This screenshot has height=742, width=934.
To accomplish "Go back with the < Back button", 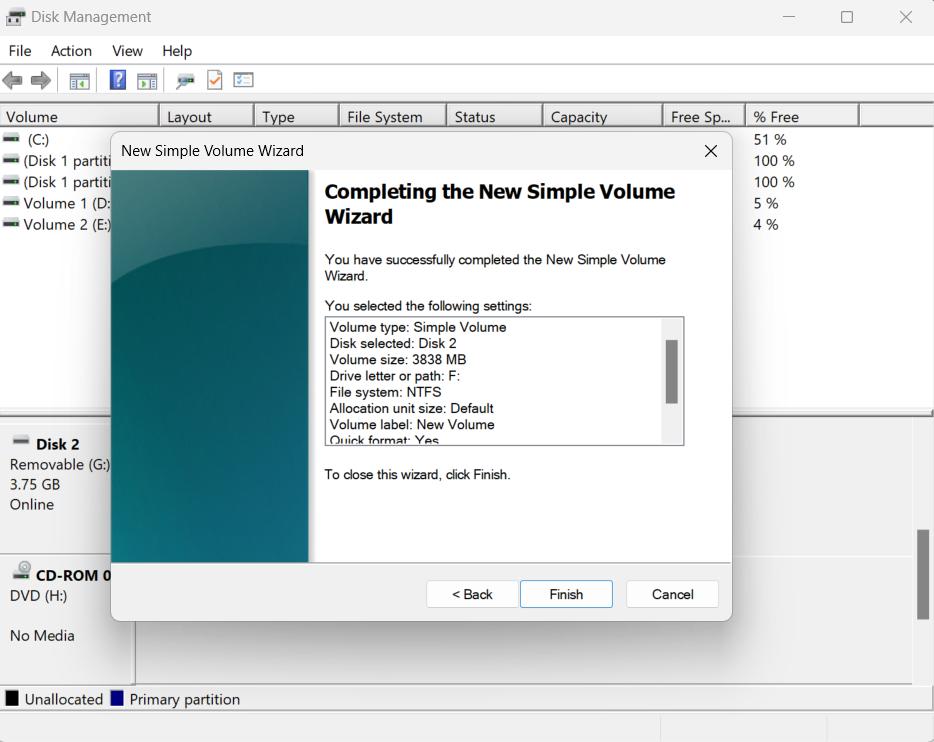I will [x=472, y=594].
